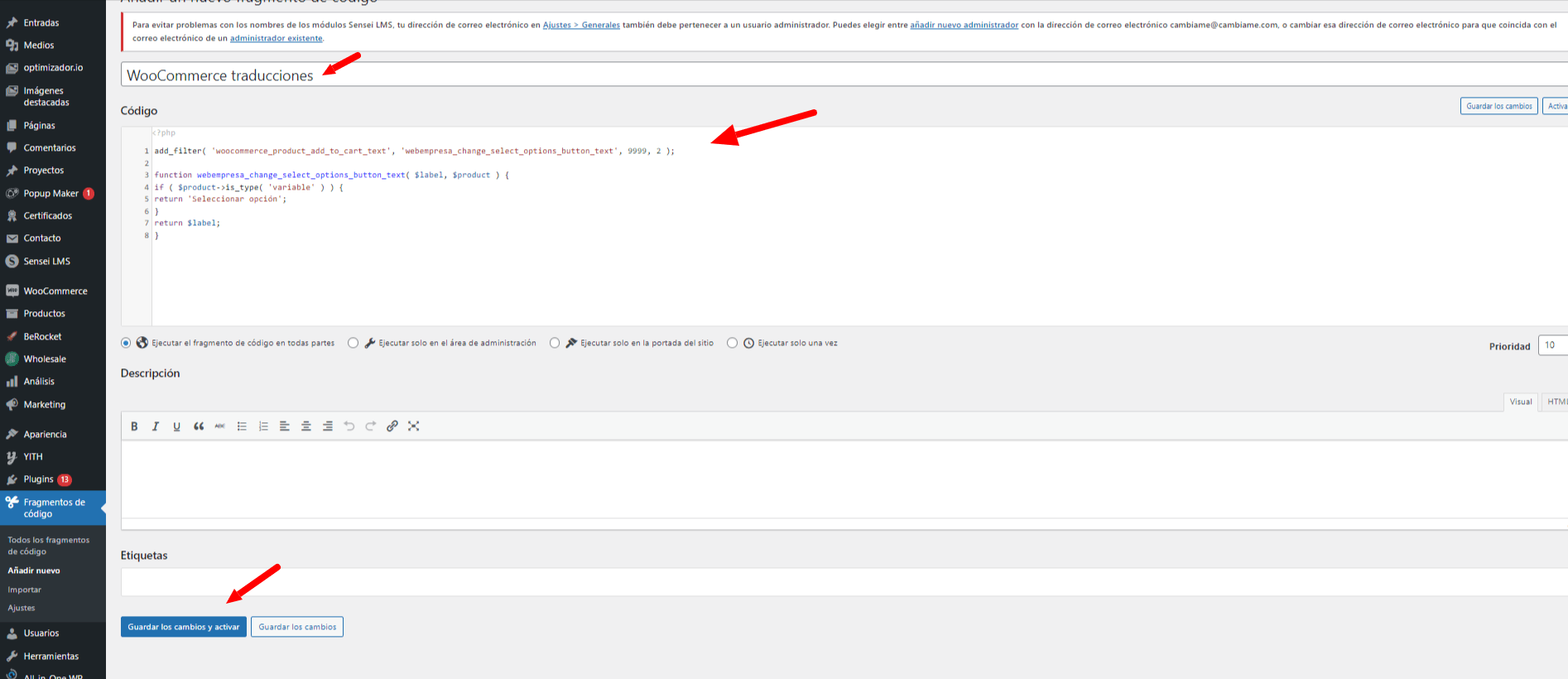Follow añadir nuevo administrador link
1568x679 pixels.
tap(964, 25)
